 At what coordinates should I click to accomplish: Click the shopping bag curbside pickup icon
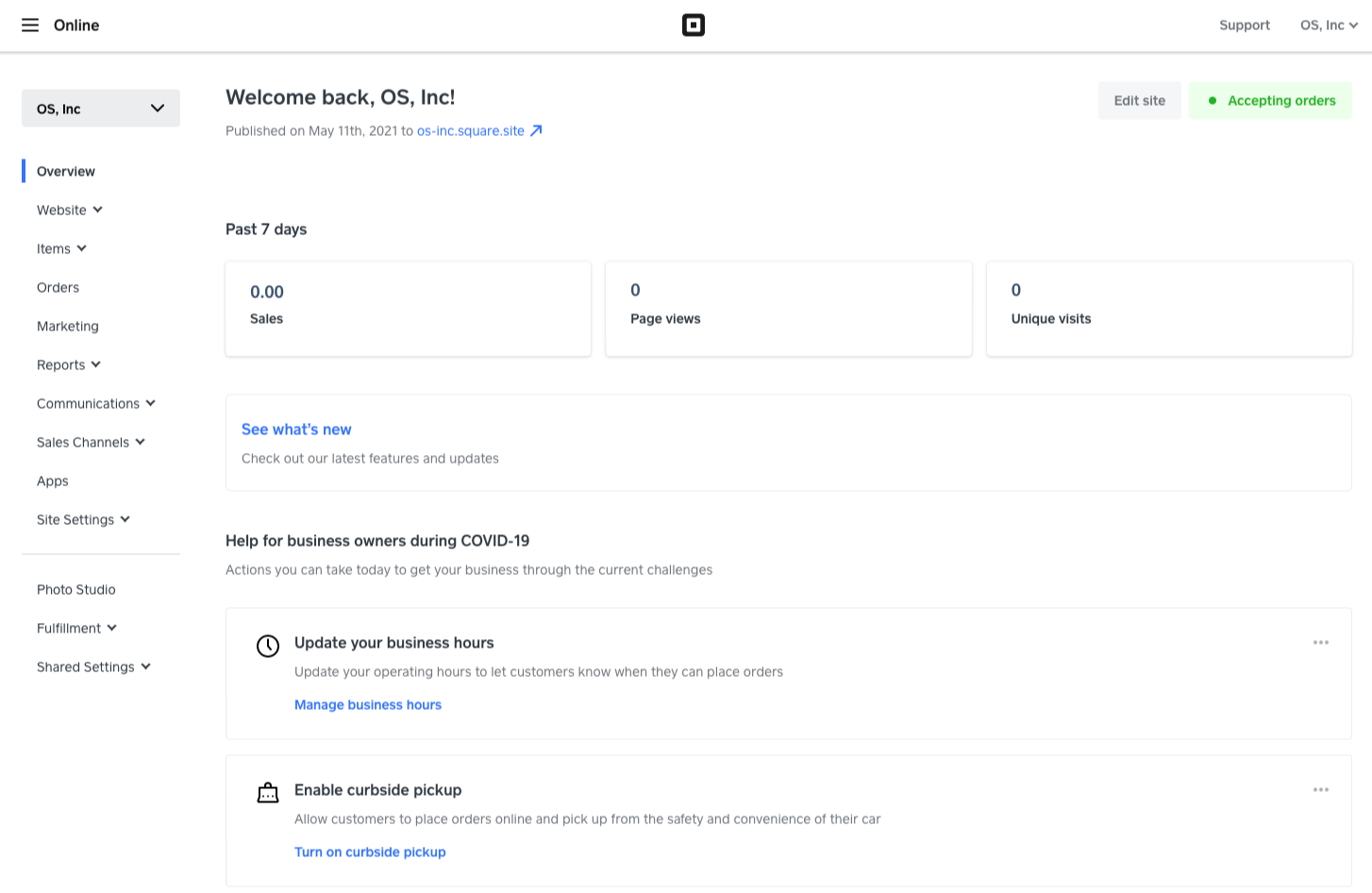[x=268, y=793]
